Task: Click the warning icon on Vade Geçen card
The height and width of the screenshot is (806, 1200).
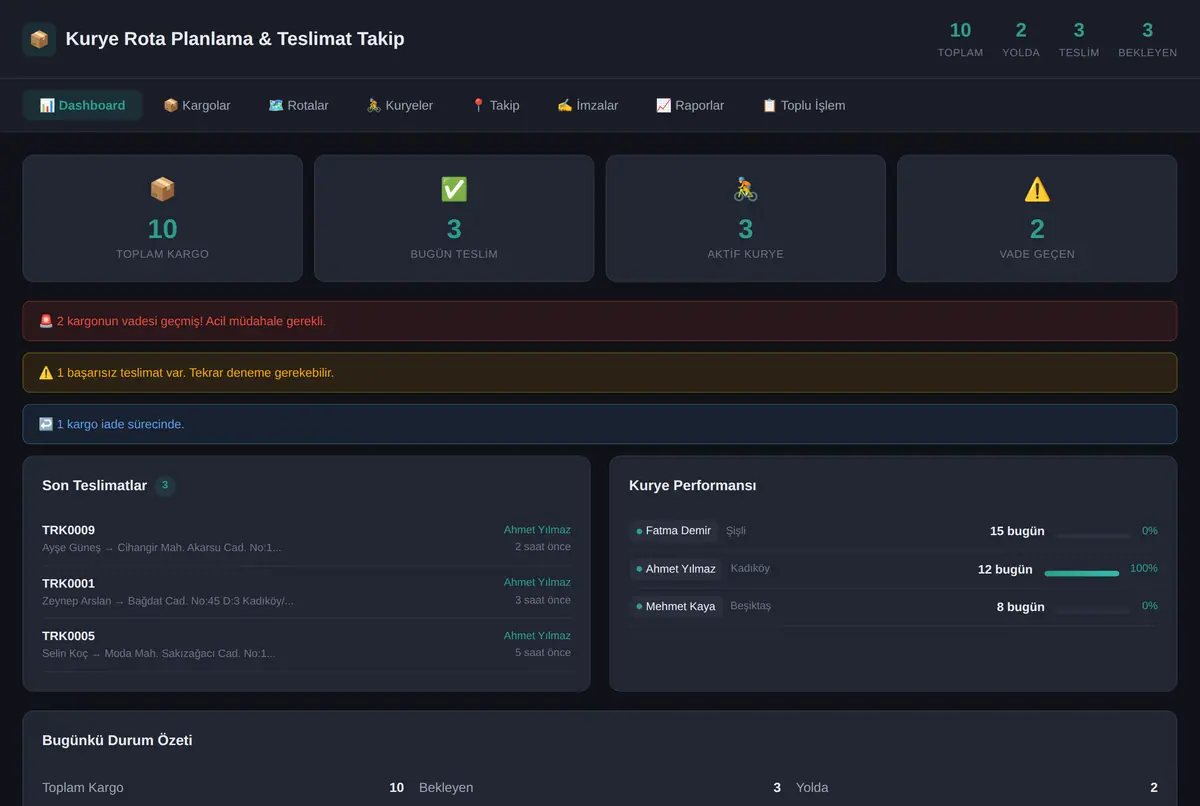Action: click(1037, 189)
